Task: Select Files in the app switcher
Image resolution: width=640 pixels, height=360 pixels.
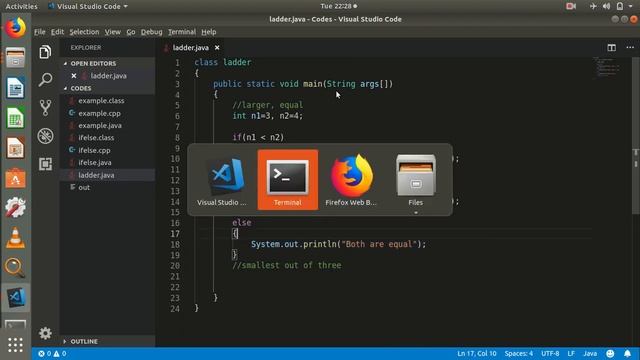Action: pyautogui.click(x=416, y=180)
